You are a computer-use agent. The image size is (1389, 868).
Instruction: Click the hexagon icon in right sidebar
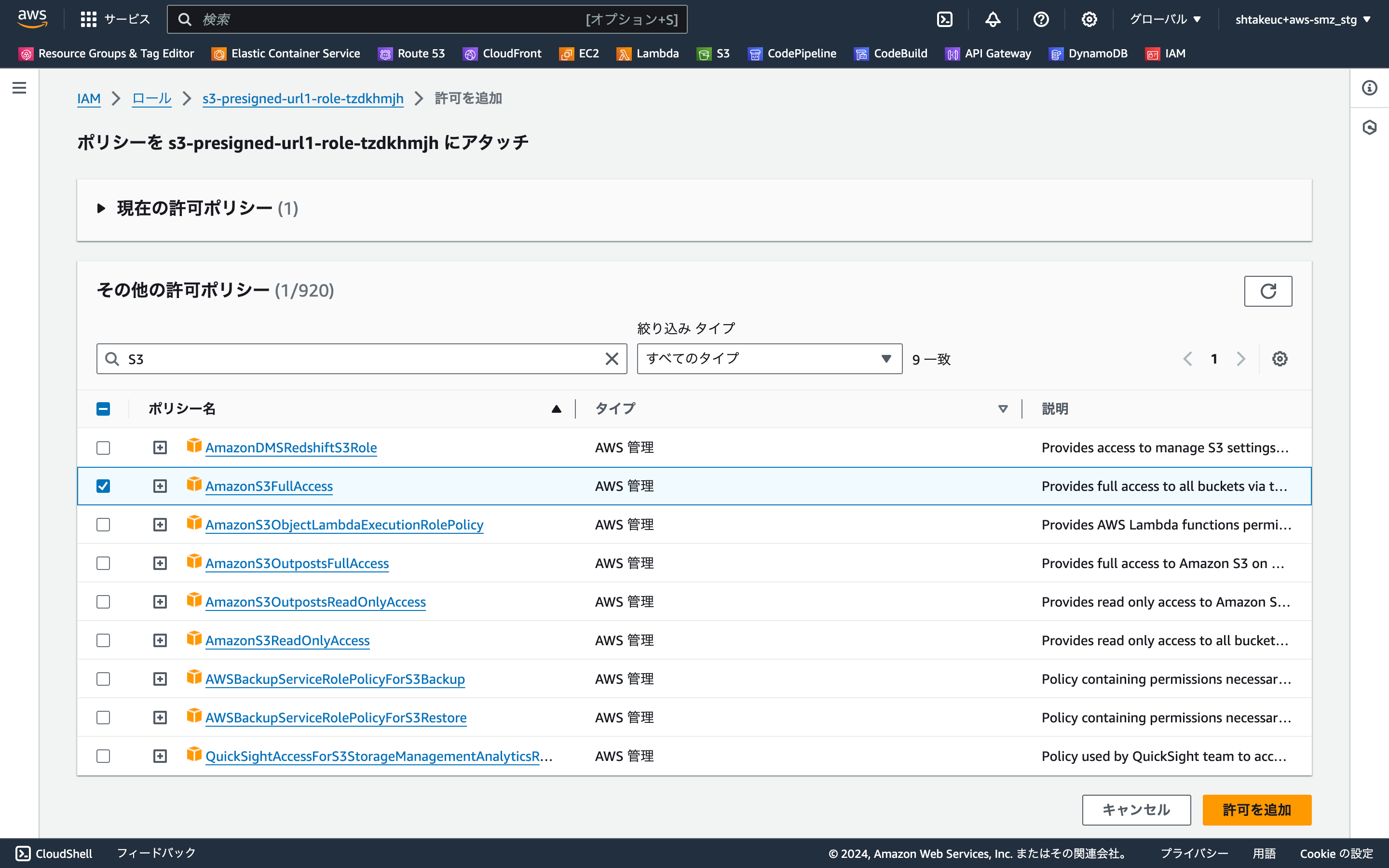tap(1370, 127)
